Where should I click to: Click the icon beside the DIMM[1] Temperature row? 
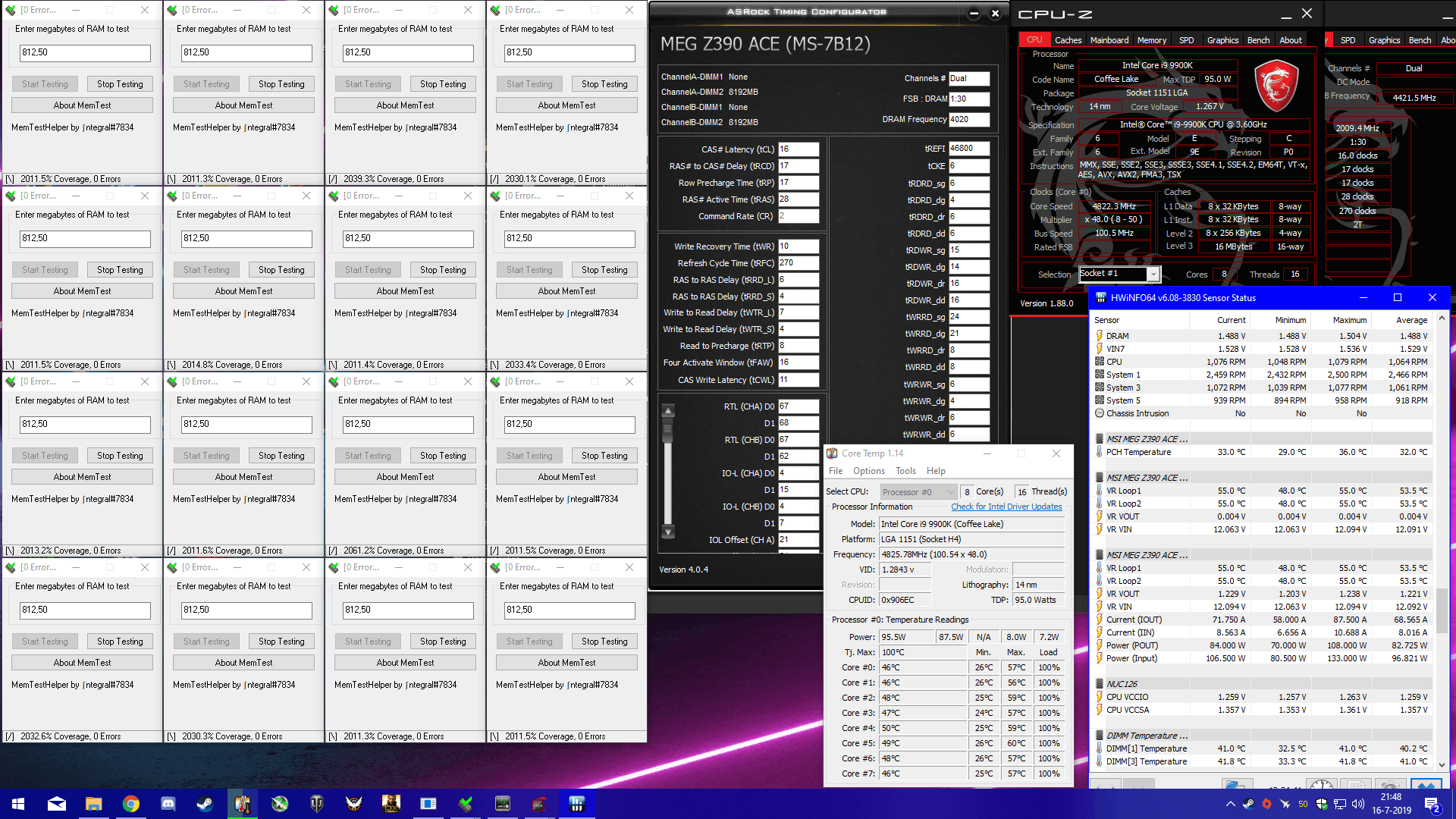[1099, 748]
